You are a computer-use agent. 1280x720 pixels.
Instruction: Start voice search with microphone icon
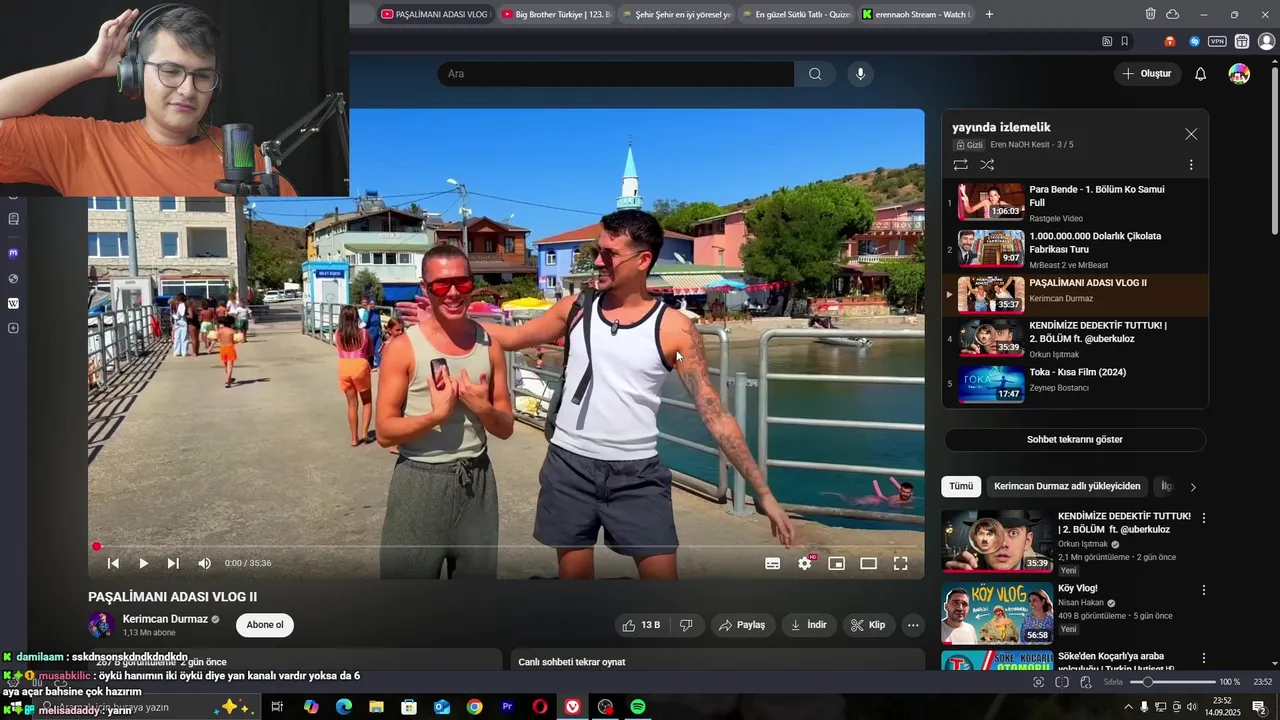point(860,74)
